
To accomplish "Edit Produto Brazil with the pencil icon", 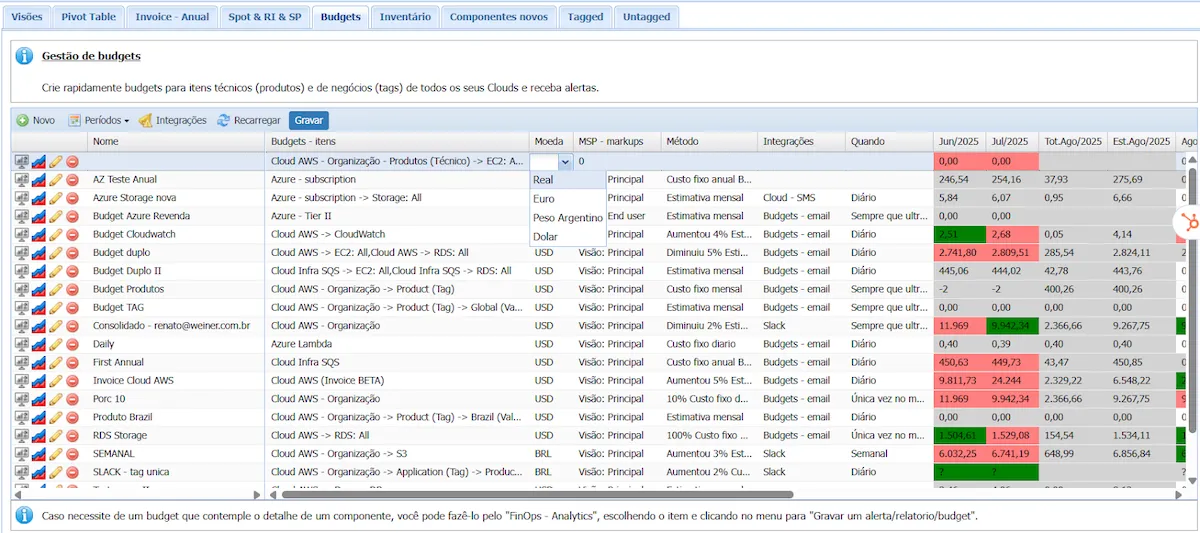I will click(56, 417).
